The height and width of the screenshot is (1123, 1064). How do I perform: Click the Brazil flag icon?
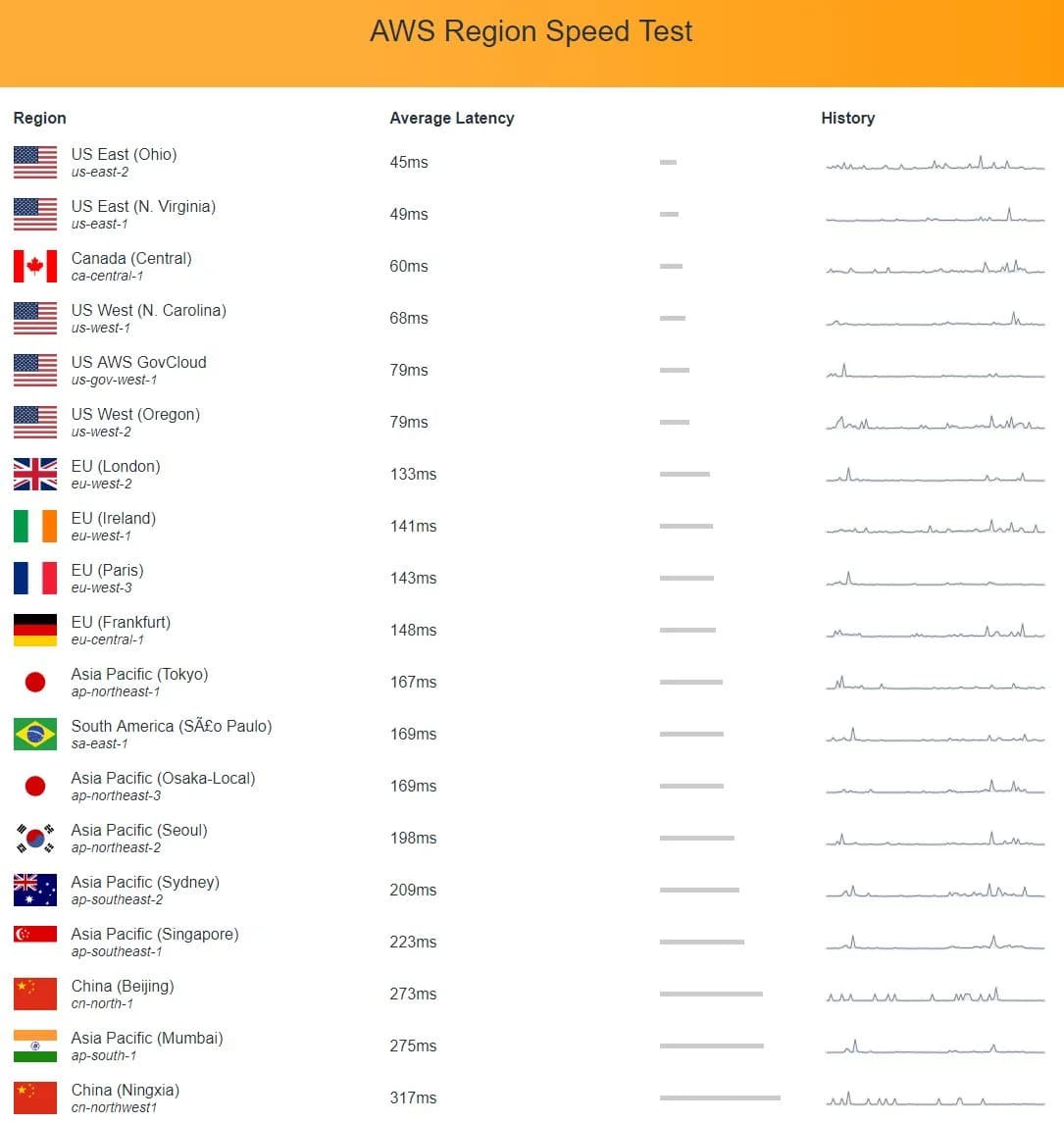[35, 734]
